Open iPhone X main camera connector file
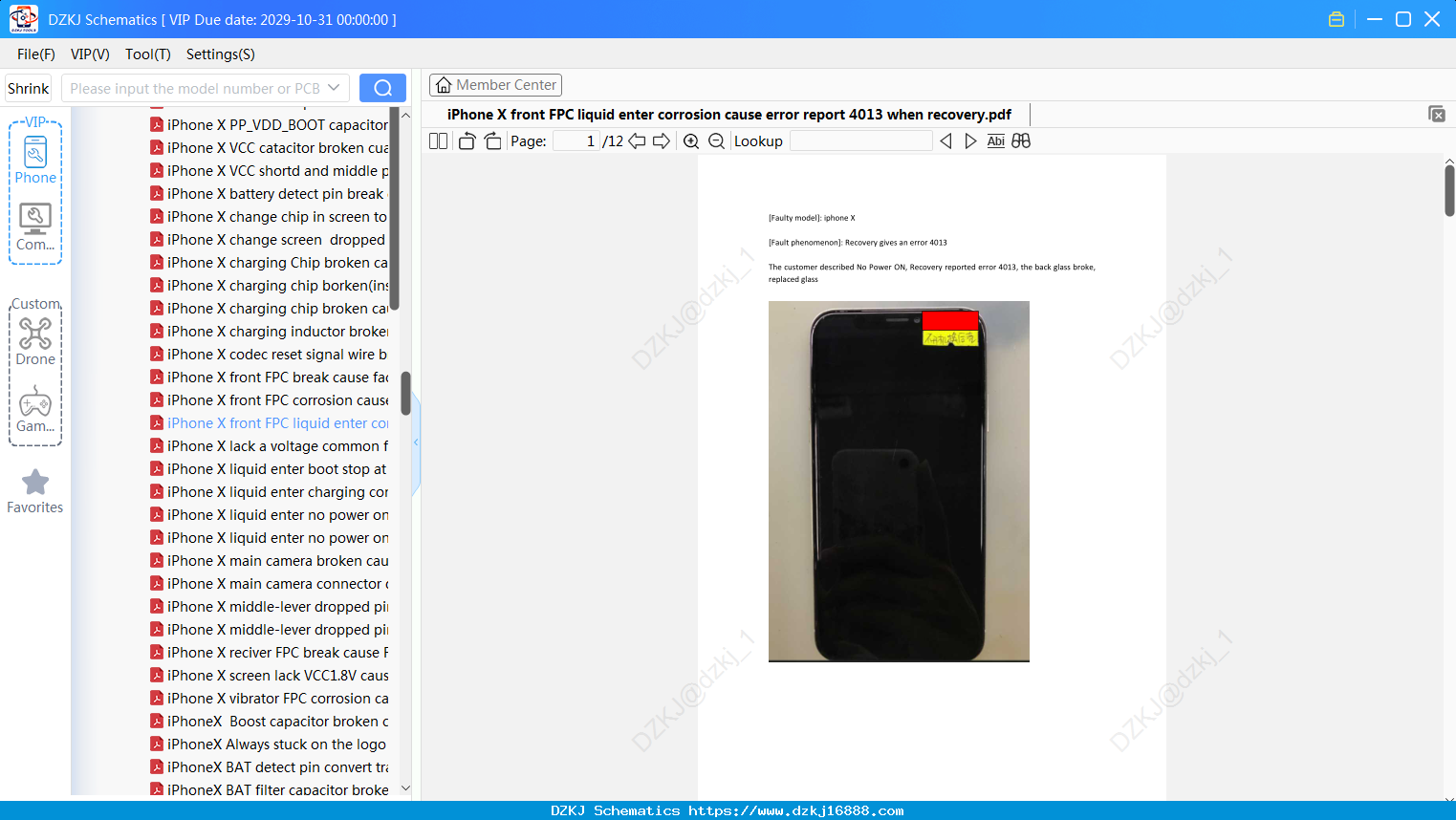Image resolution: width=1456 pixels, height=820 pixels. [270, 584]
